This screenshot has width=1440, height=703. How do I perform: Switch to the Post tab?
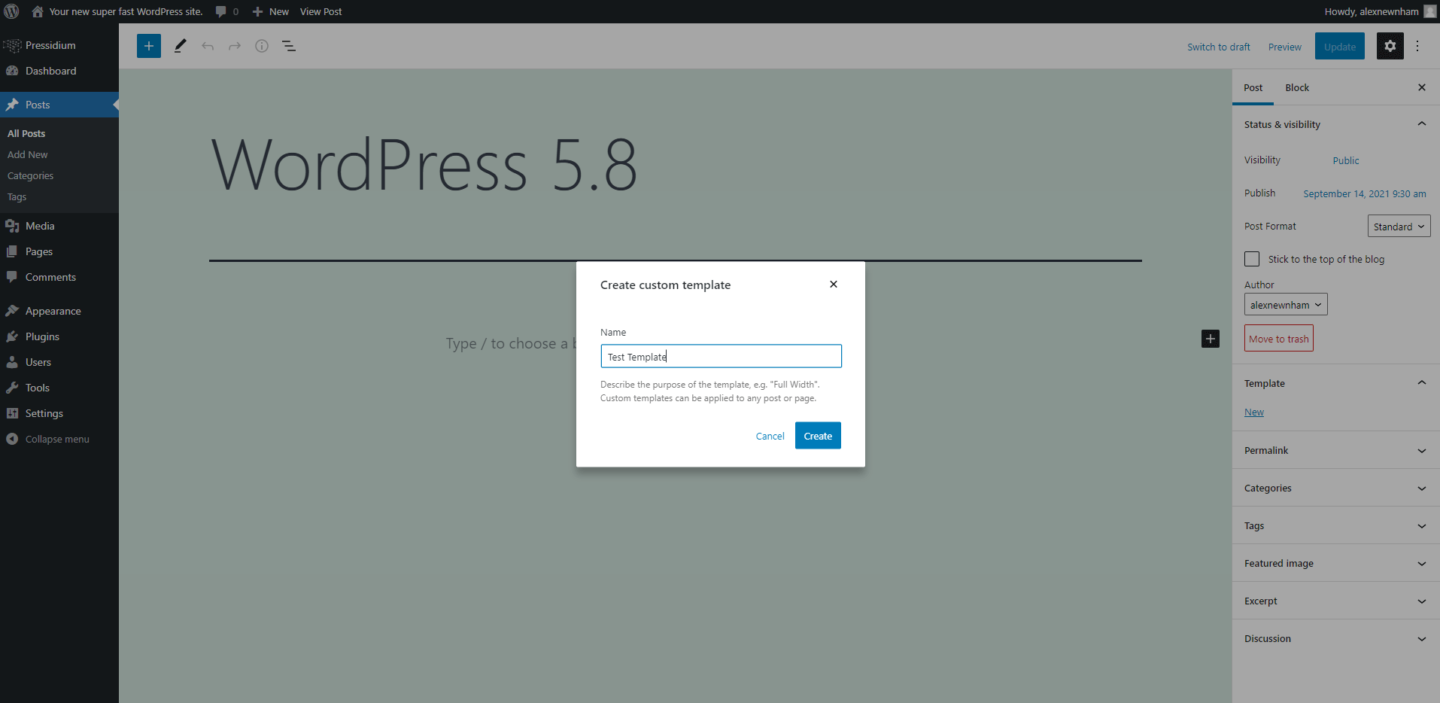pos(1253,88)
